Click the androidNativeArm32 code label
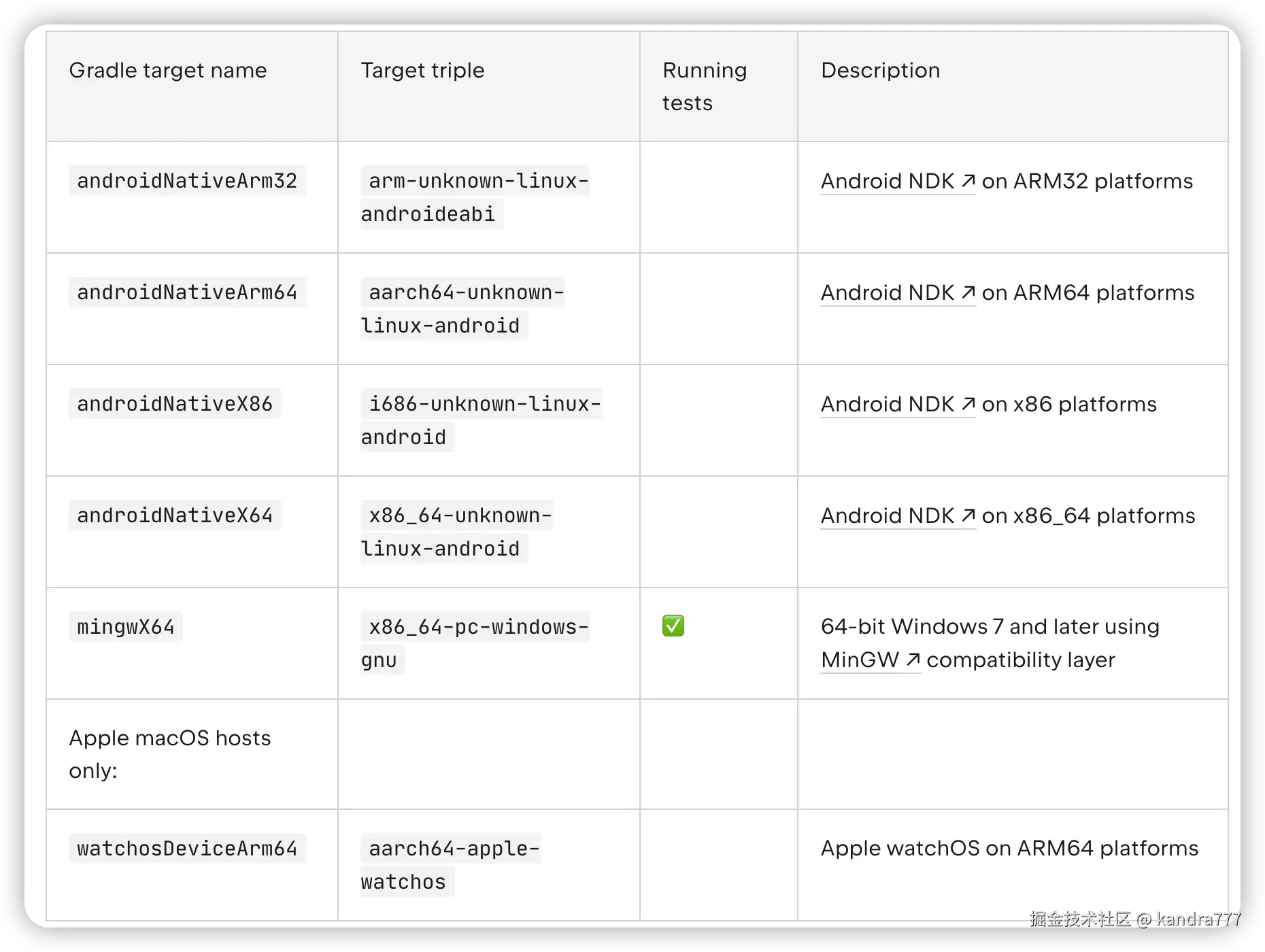Viewport: 1265px width, 952px height. click(x=187, y=181)
